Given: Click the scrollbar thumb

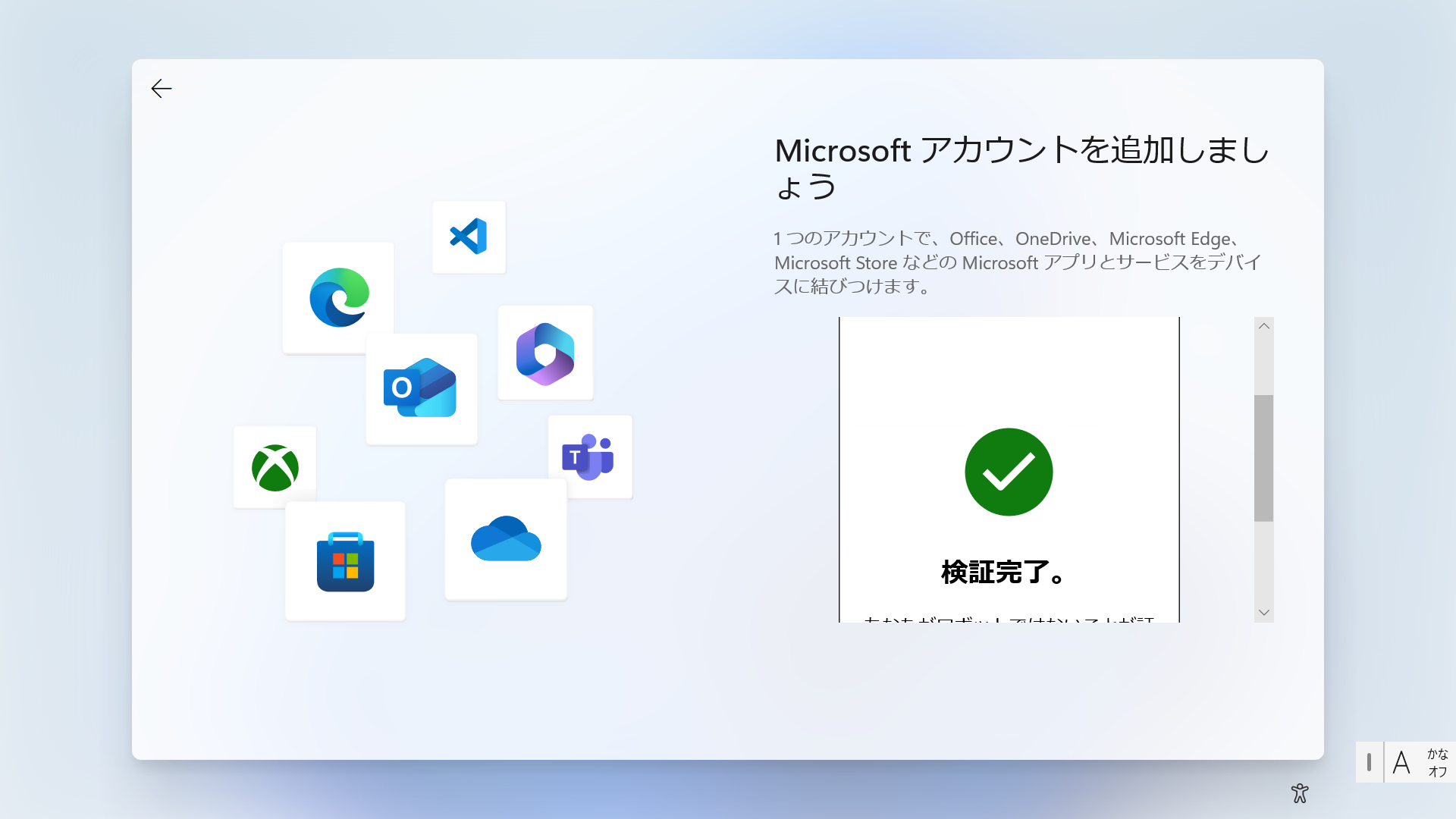Looking at the screenshot, I should point(1263,455).
